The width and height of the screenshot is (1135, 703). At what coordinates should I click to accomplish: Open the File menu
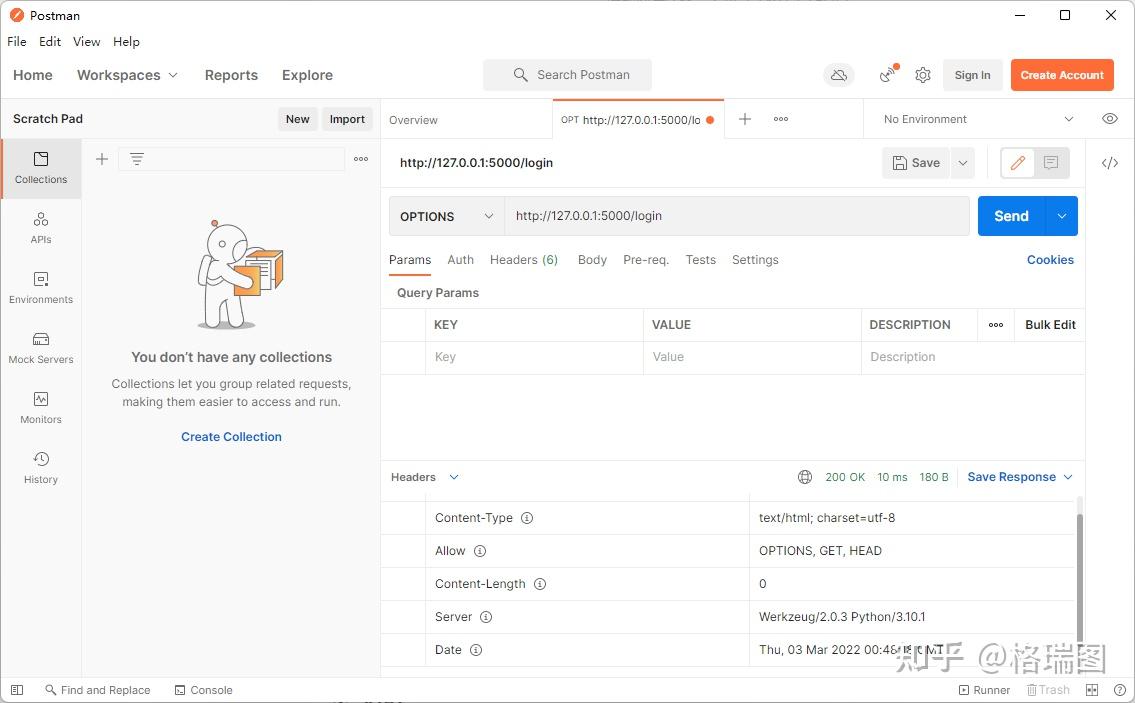click(17, 42)
